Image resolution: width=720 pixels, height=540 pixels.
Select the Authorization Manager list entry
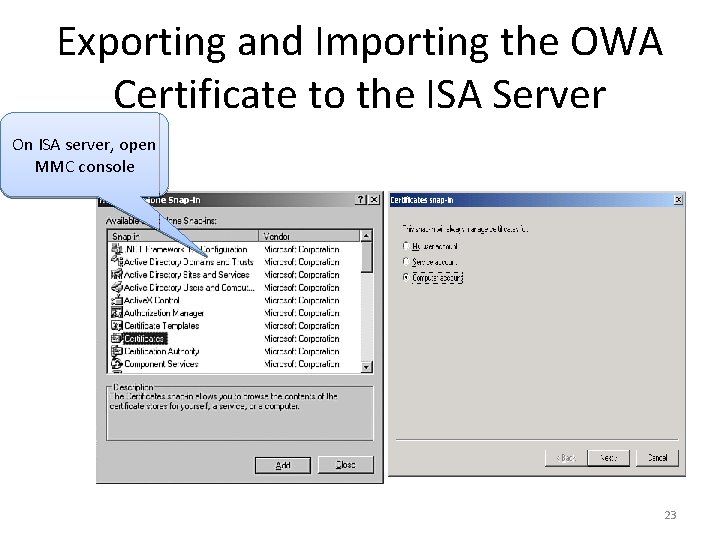click(x=164, y=313)
